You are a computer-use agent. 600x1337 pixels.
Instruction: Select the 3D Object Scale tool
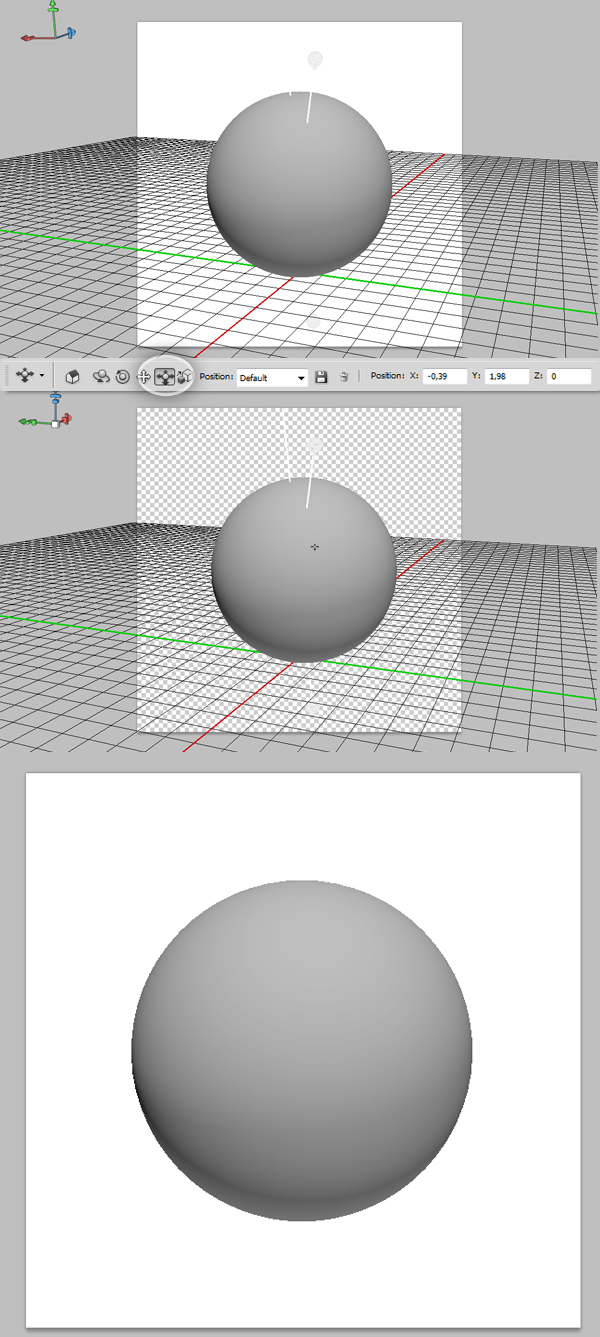click(x=184, y=377)
